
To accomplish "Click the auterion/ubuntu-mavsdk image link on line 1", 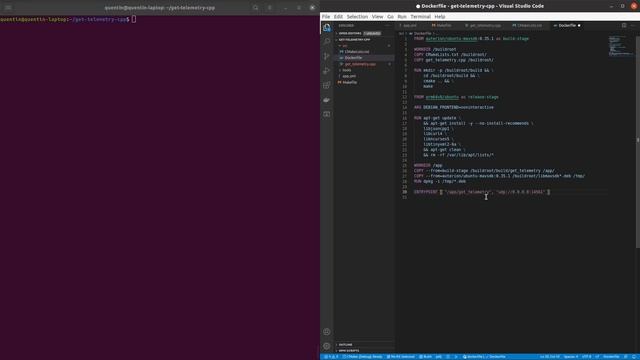I will pos(451,39).
